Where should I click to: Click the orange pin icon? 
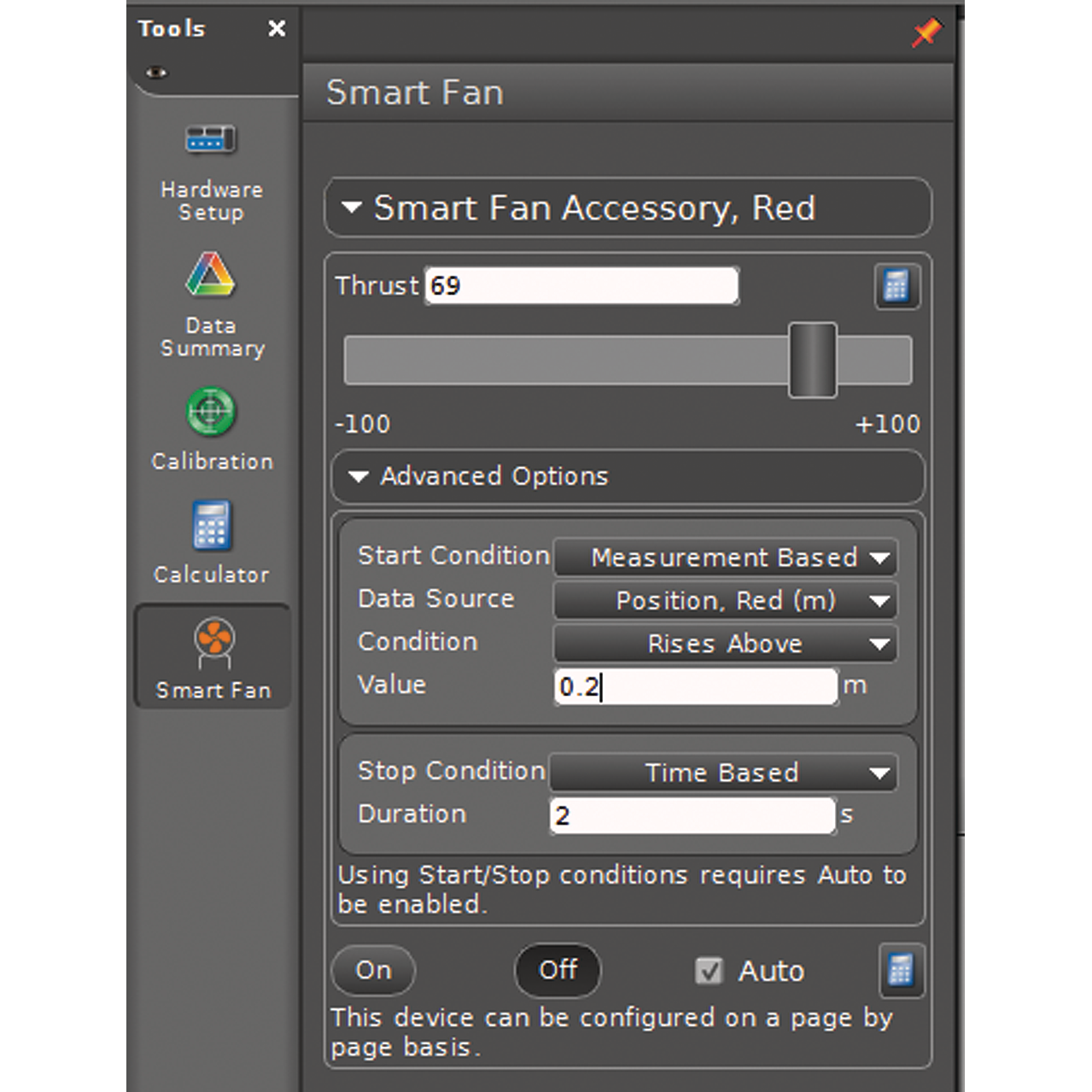(926, 32)
